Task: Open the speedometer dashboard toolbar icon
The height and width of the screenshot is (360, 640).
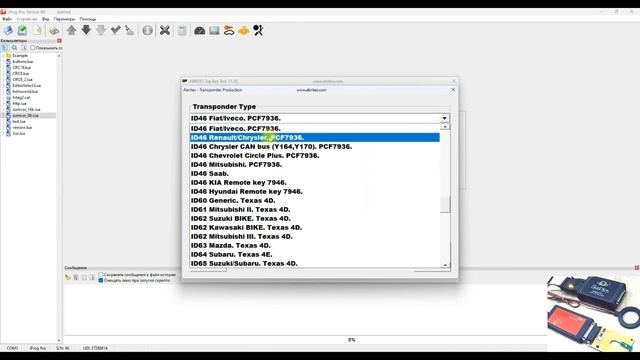Action: (200, 31)
